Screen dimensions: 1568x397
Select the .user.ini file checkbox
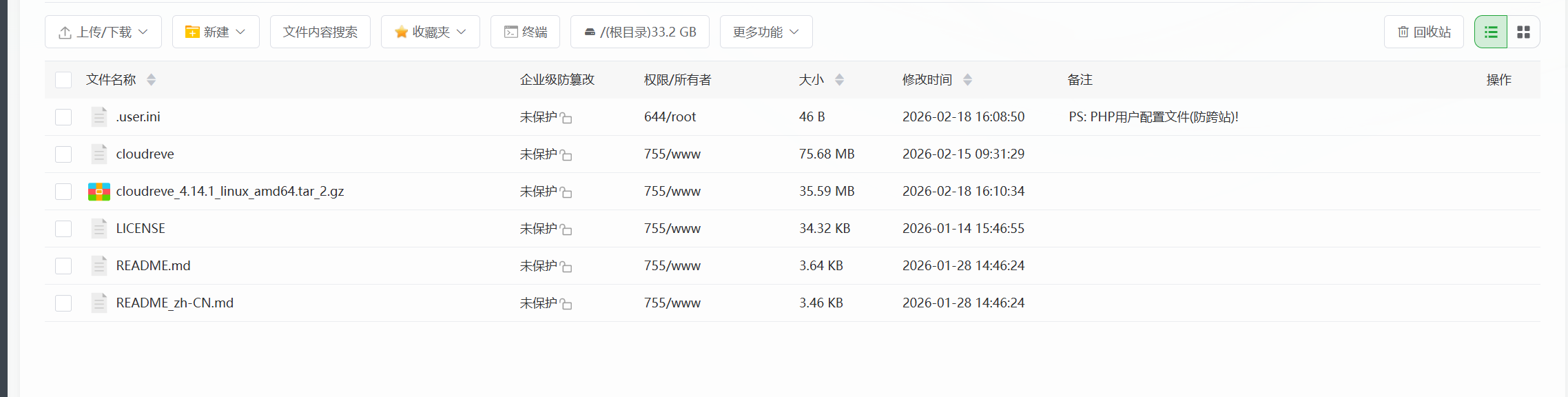(x=63, y=117)
